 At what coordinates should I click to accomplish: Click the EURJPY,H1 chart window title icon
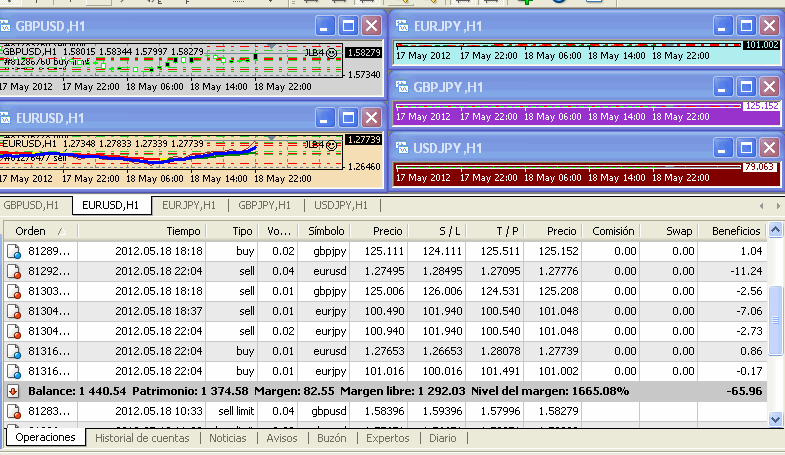click(401, 25)
